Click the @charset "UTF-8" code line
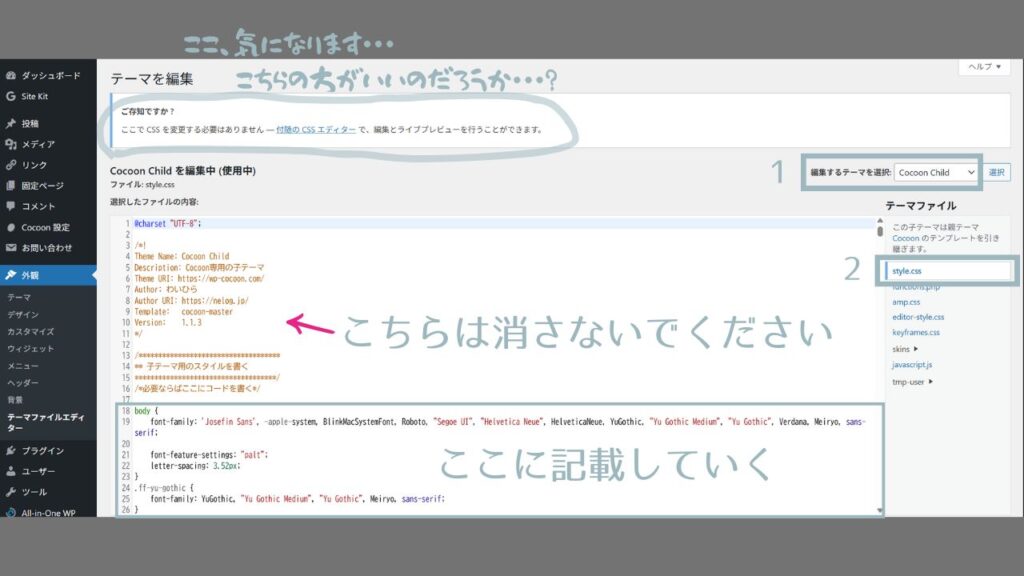This screenshot has height=576, width=1024. pos(168,223)
